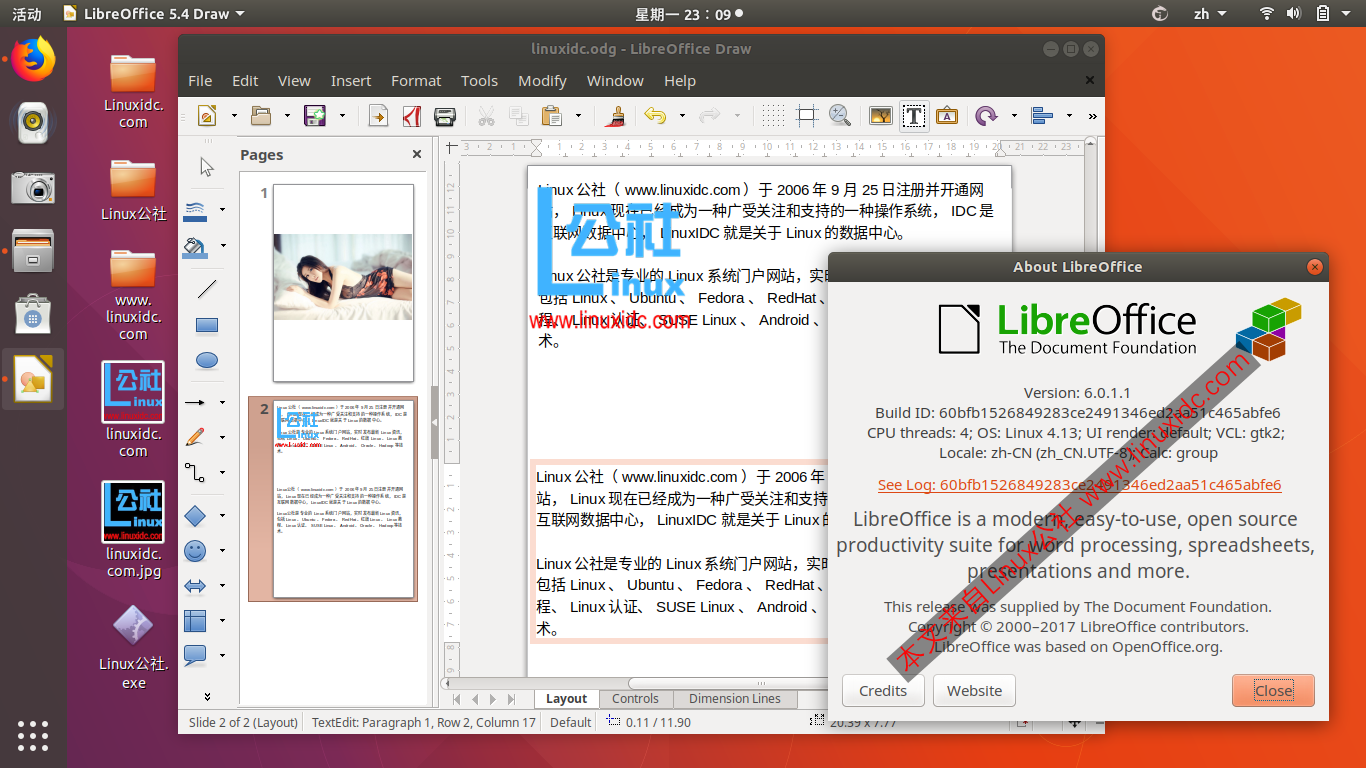Image resolution: width=1366 pixels, height=768 pixels.
Task: Click the Align objects icon
Action: 1042,116
